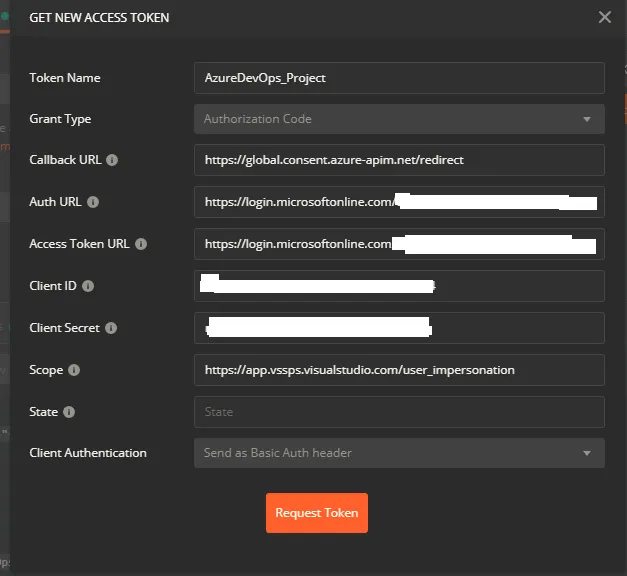Click the Client Authentication dropdown arrow
The width and height of the screenshot is (627, 576).
[x=587, y=454]
